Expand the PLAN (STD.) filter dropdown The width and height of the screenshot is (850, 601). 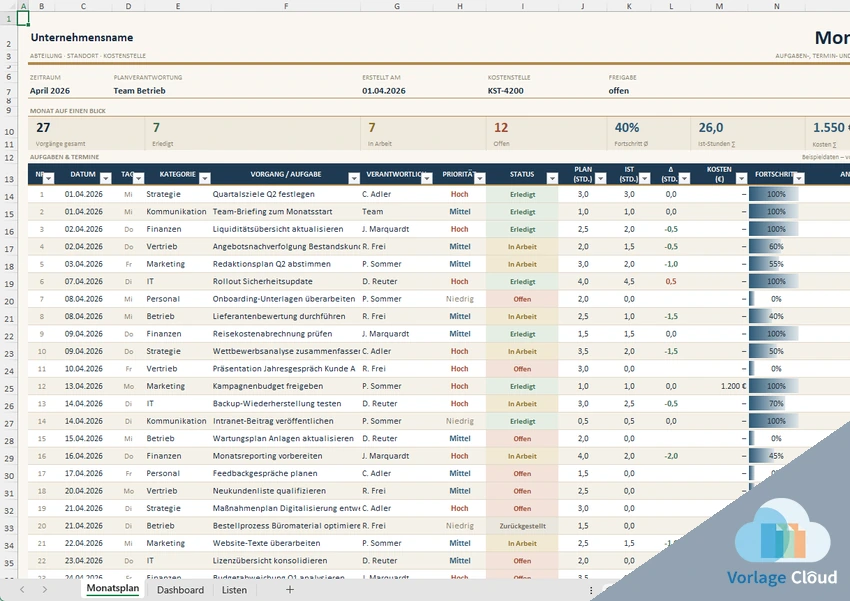[601, 178]
